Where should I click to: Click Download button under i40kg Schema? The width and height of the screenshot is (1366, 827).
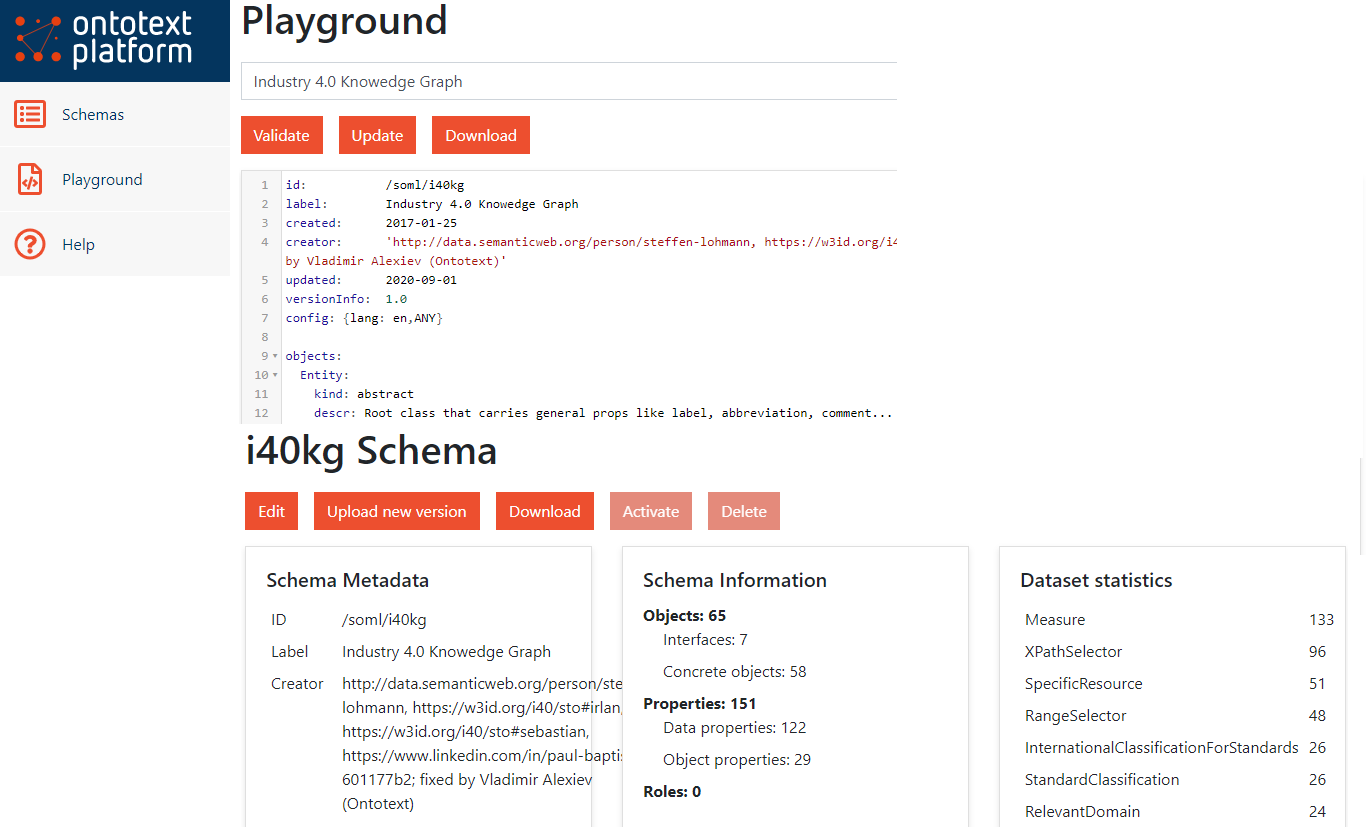pos(544,511)
